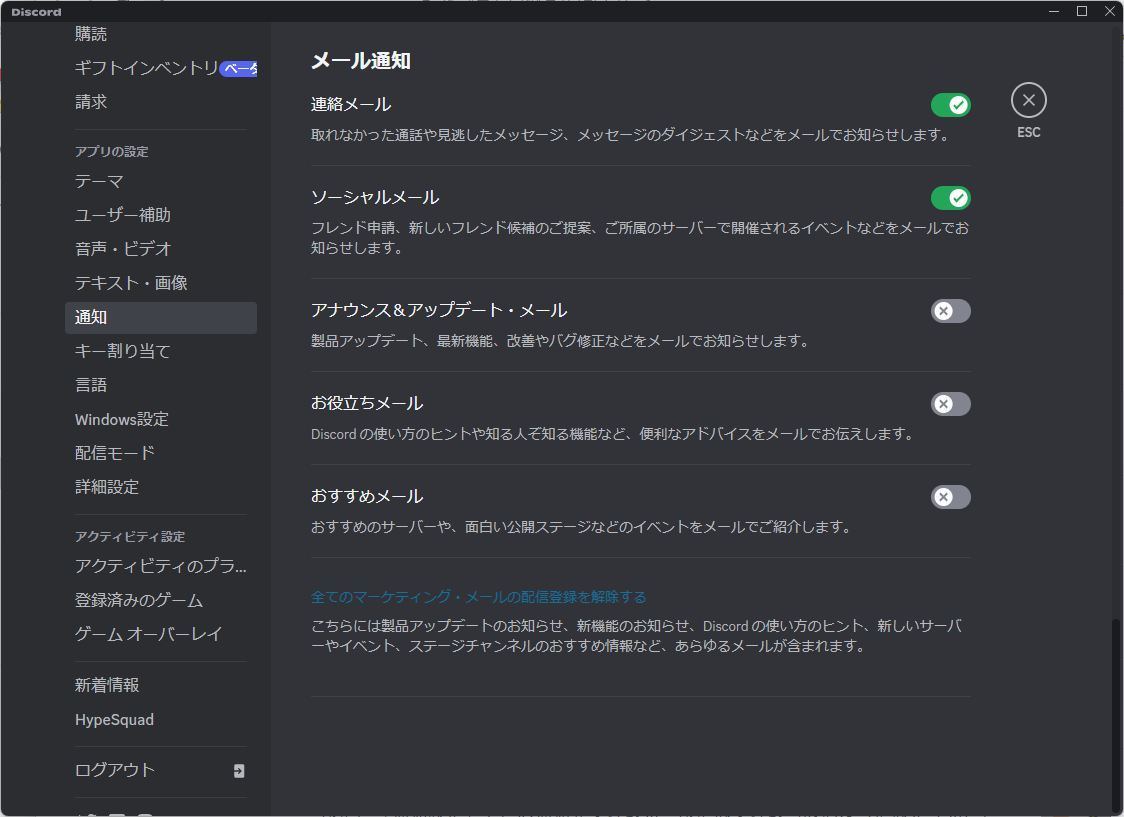Click 全てのマーケティング・メールの配信登録を解除する link
Image resolution: width=1124 pixels, height=817 pixels.
479,597
